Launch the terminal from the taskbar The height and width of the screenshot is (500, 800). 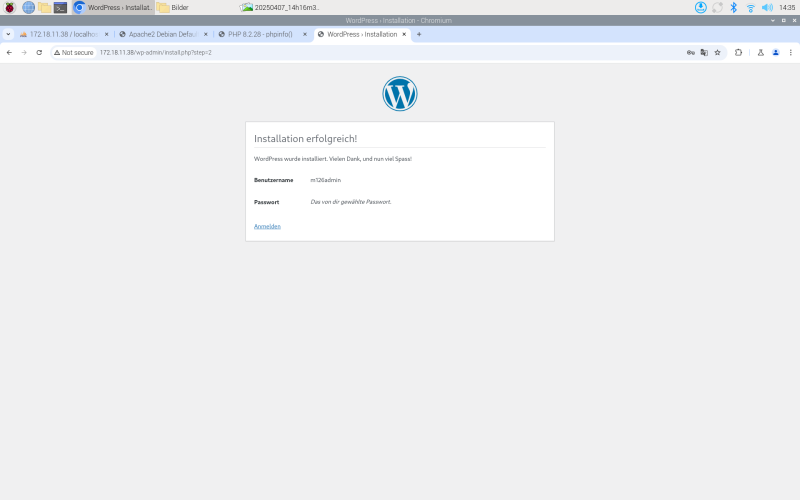point(60,8)
